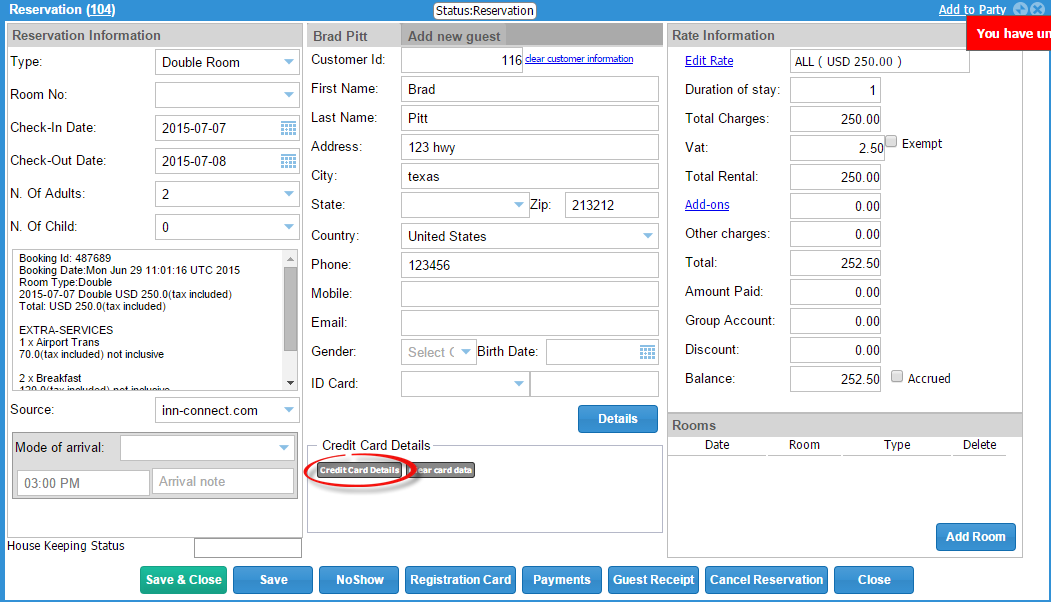Screen dimensions: 1051x602
Task: Tick the Vat Exempt checkbox
Action: [891, 143]
